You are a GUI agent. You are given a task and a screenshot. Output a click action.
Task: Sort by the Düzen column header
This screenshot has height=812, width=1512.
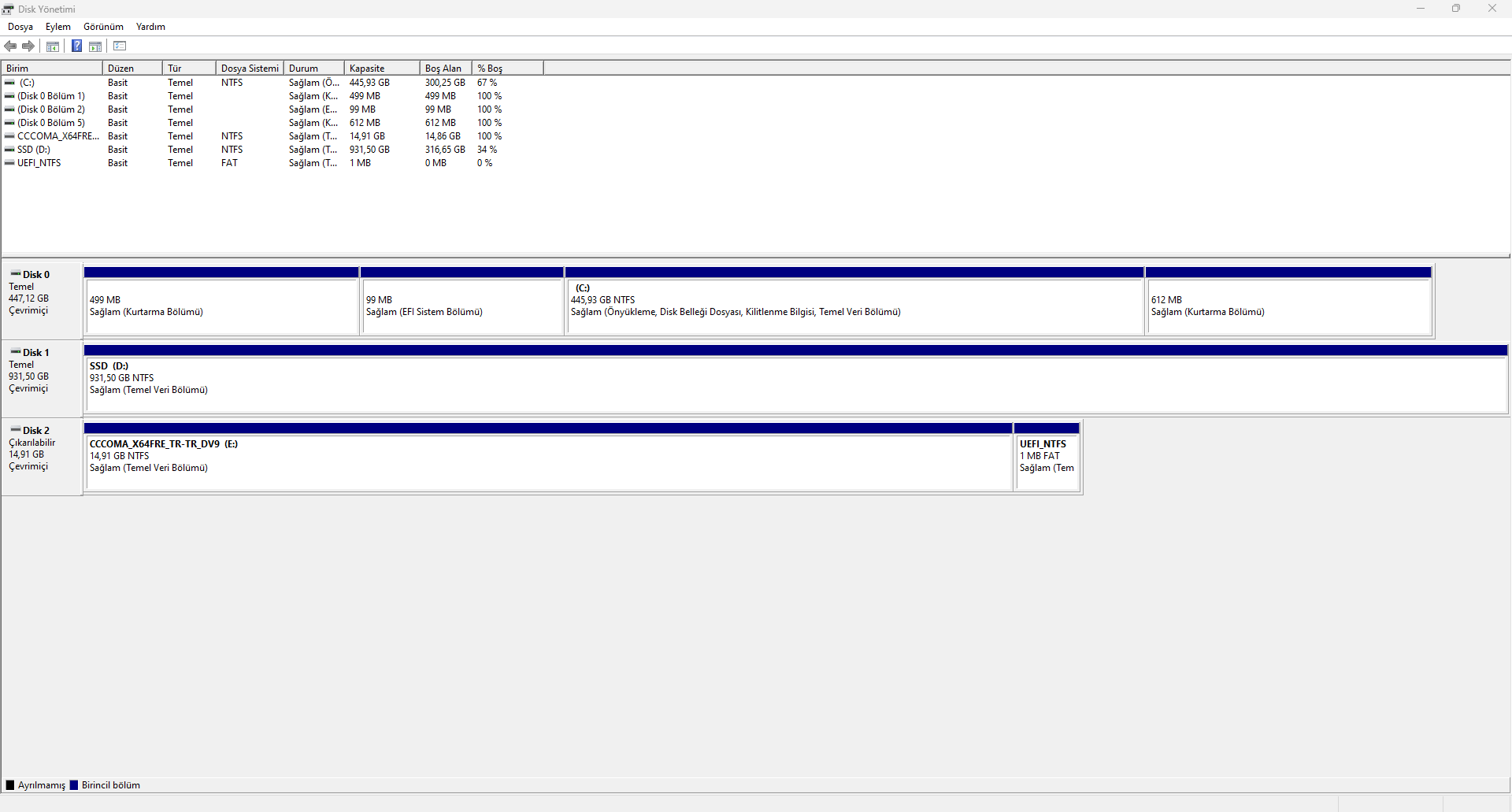pos(132,69)
